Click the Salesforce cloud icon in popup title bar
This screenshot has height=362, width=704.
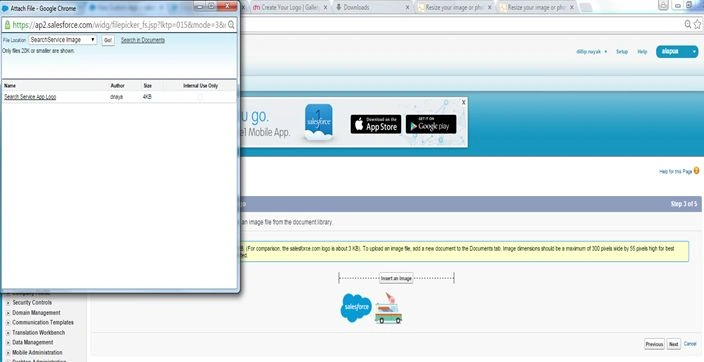[5, 8]
